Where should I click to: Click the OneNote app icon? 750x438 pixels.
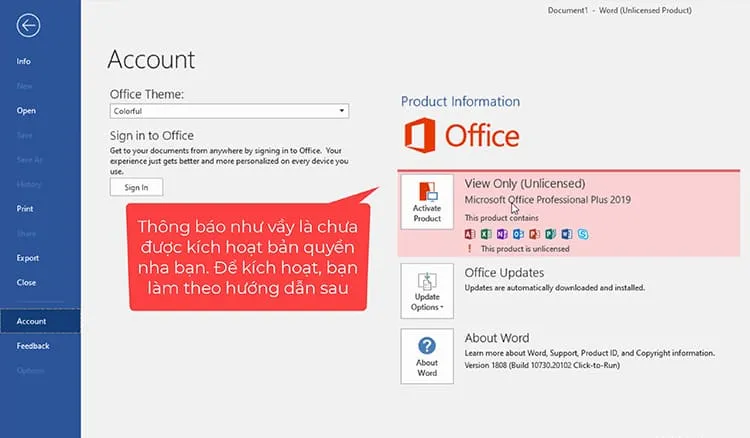[x=502, y=234]
